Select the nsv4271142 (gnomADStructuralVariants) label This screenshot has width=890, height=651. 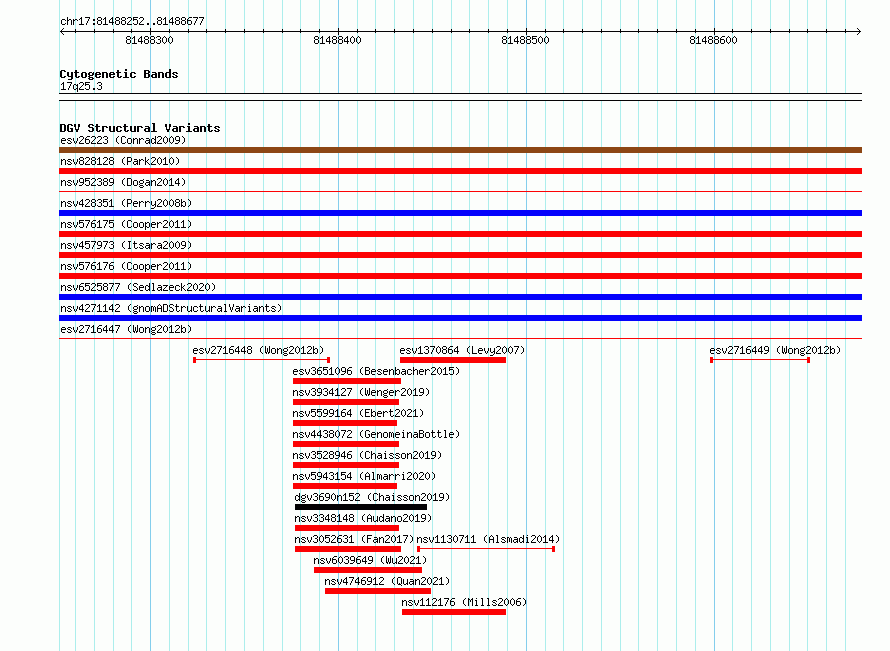point(171,308)
